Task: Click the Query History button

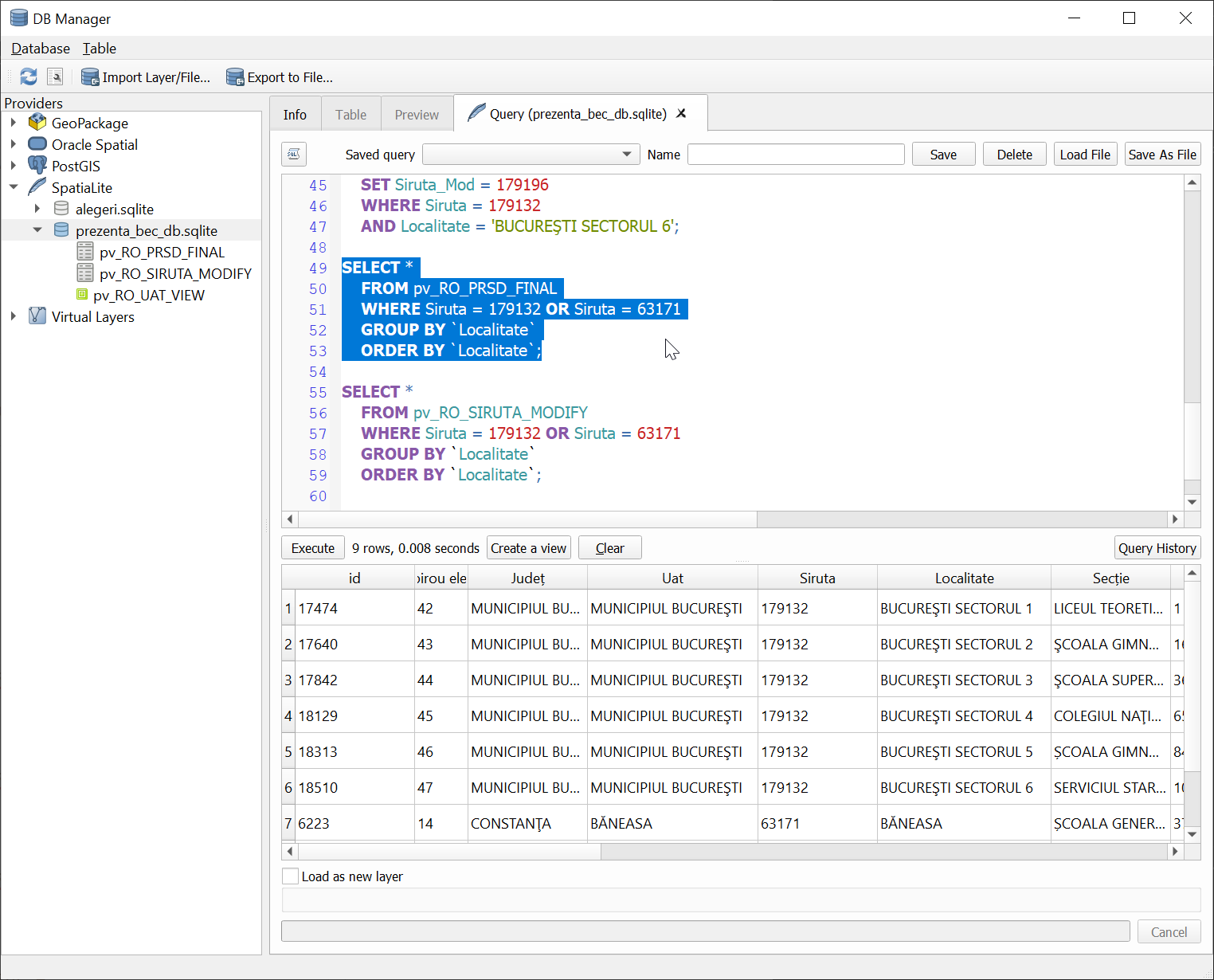Action: tap(1157, 548)
